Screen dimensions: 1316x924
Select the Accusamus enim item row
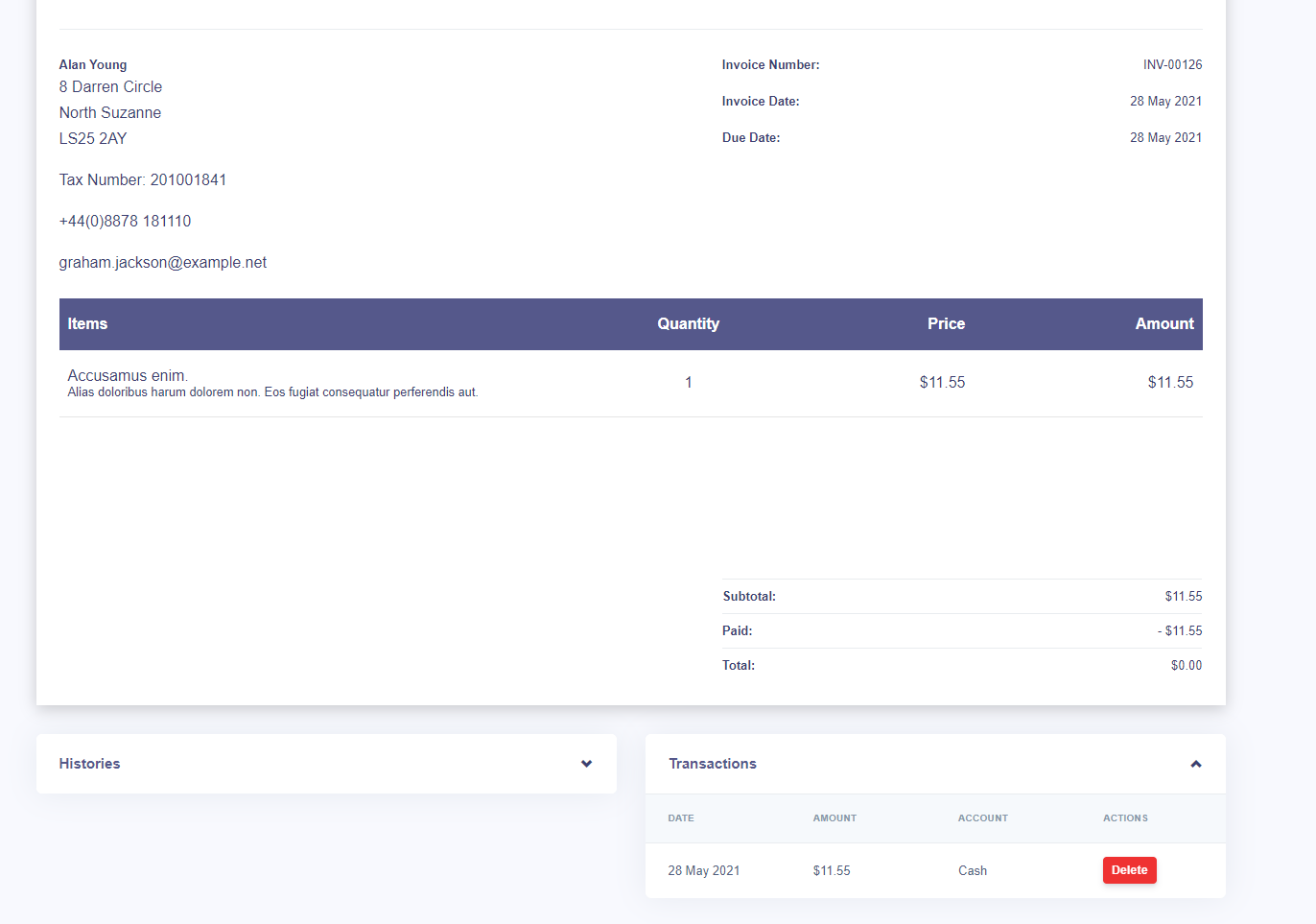click(271, 382)
